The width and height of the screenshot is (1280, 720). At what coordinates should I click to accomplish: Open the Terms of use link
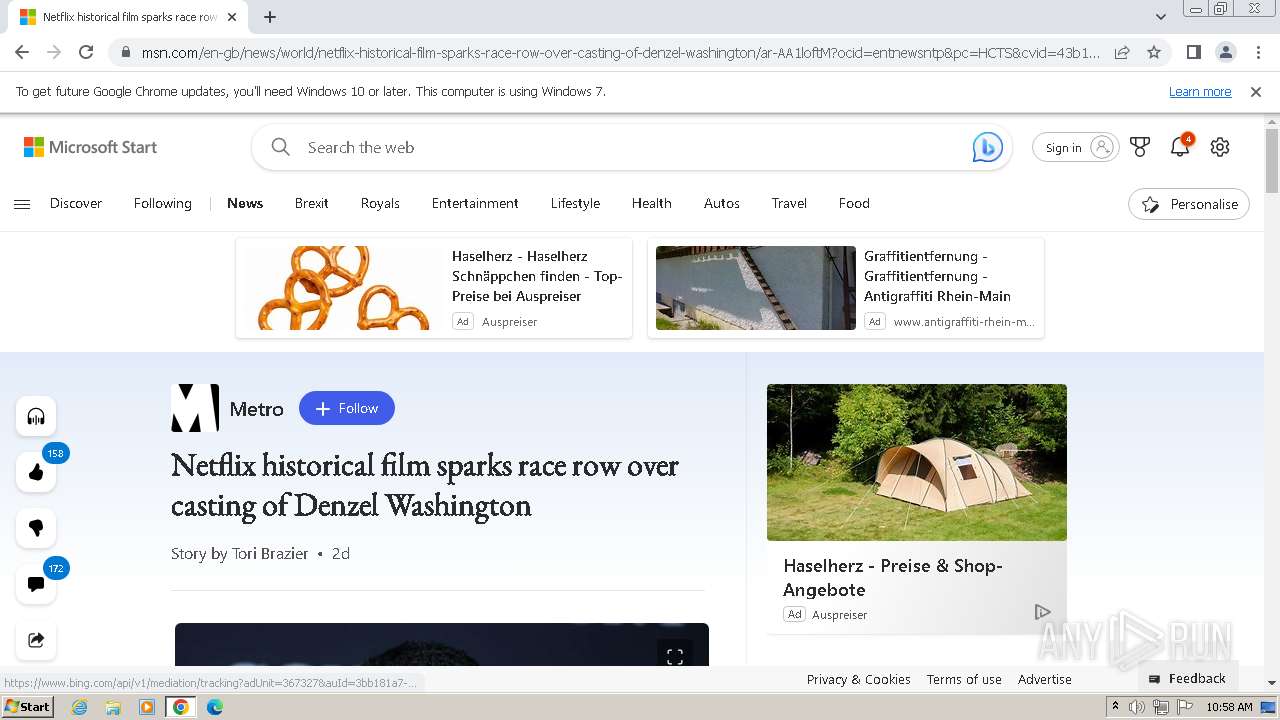tap(964, 679)
